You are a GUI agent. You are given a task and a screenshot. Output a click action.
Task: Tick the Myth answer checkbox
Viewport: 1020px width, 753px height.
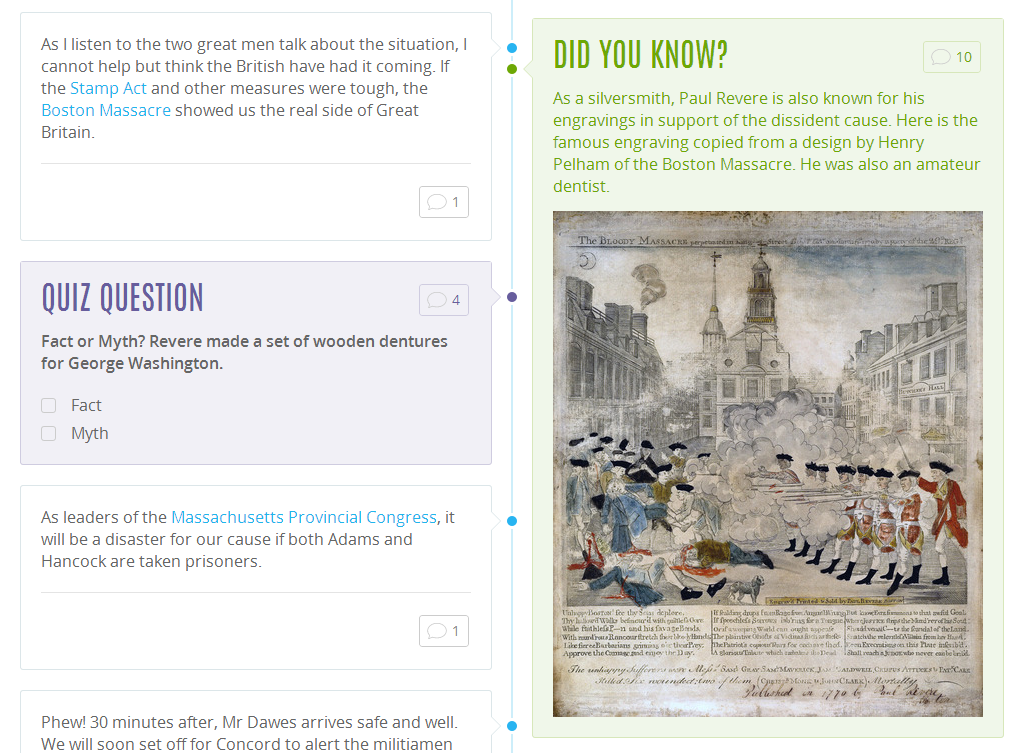pyautogui.click(x=49, y=434)
